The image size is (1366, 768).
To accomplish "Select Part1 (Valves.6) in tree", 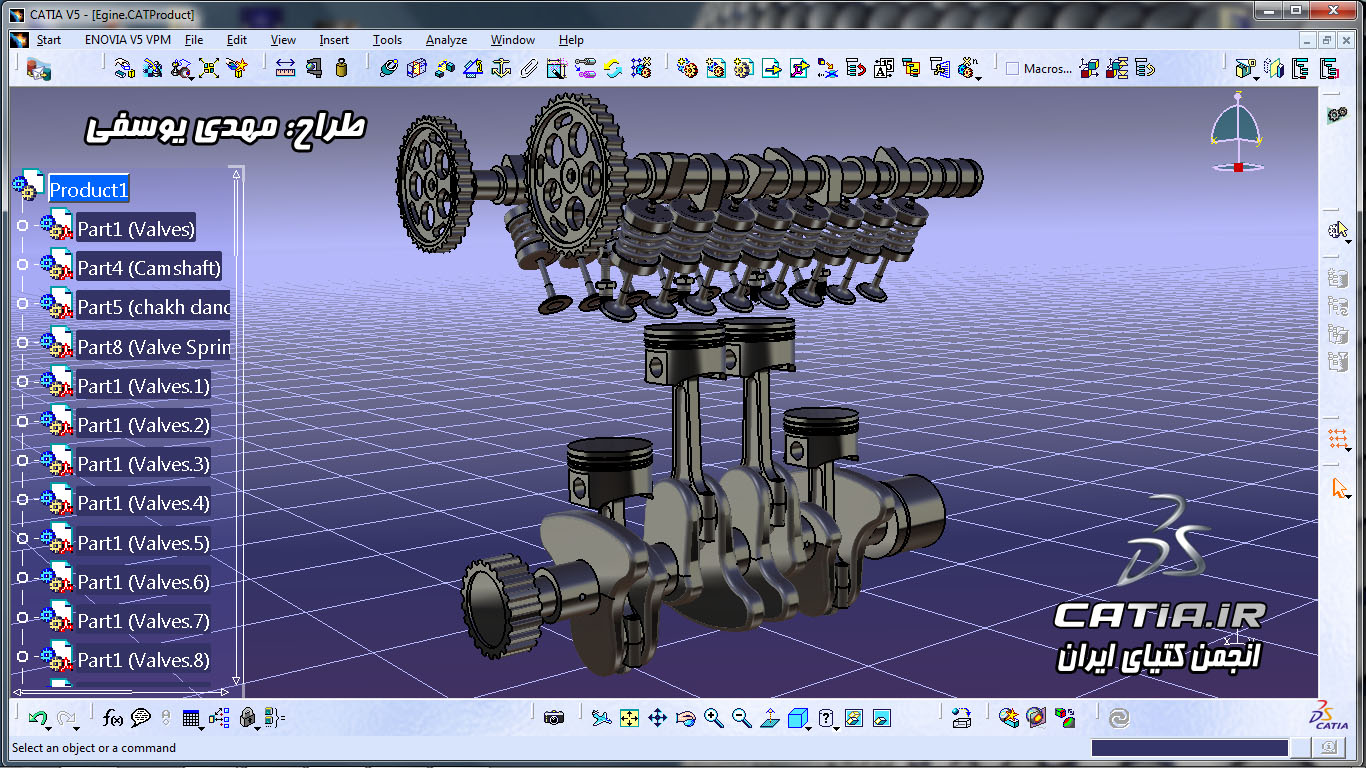I will (144, 582).
